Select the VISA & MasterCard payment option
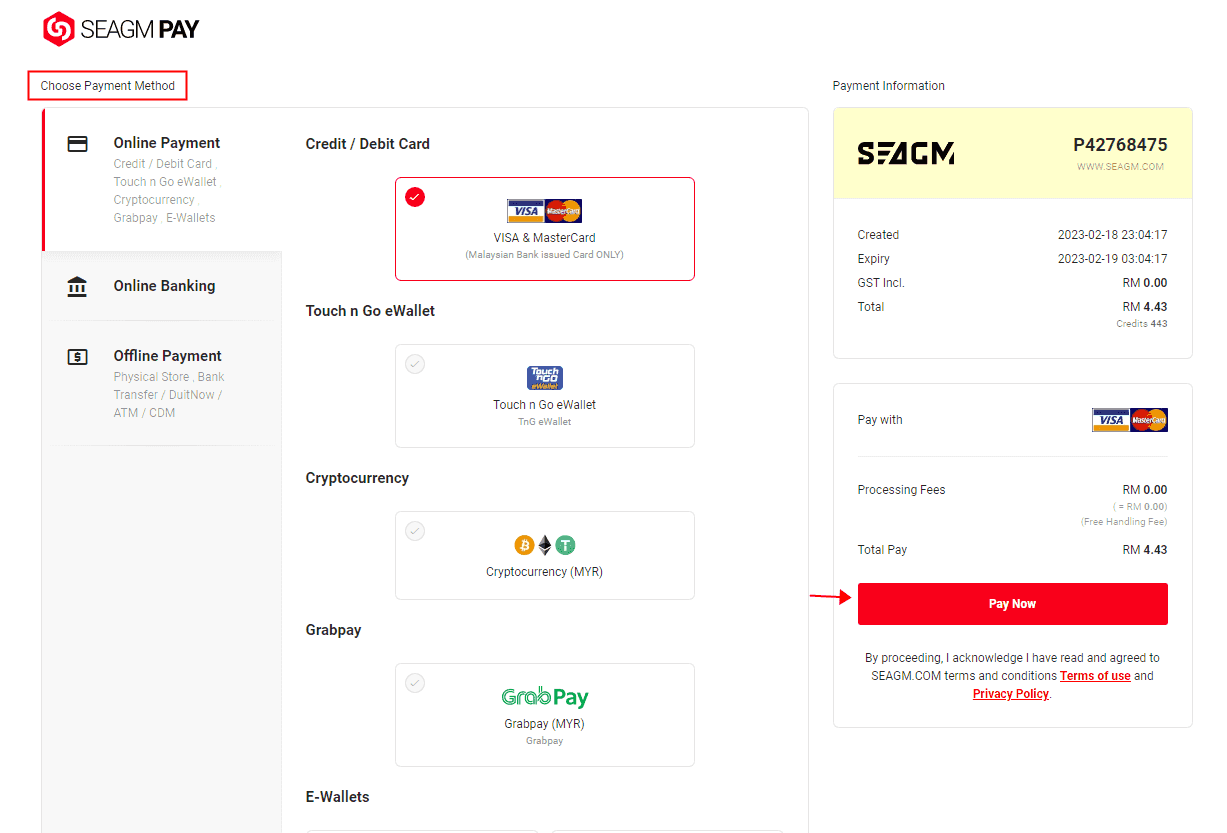This screenshot has height=833, width=1227. pos(544,228)
